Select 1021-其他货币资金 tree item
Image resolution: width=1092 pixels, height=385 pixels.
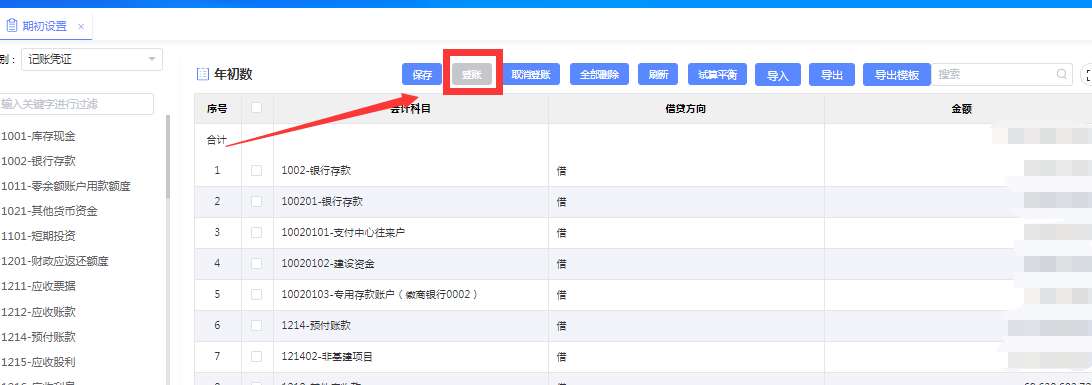49,211
